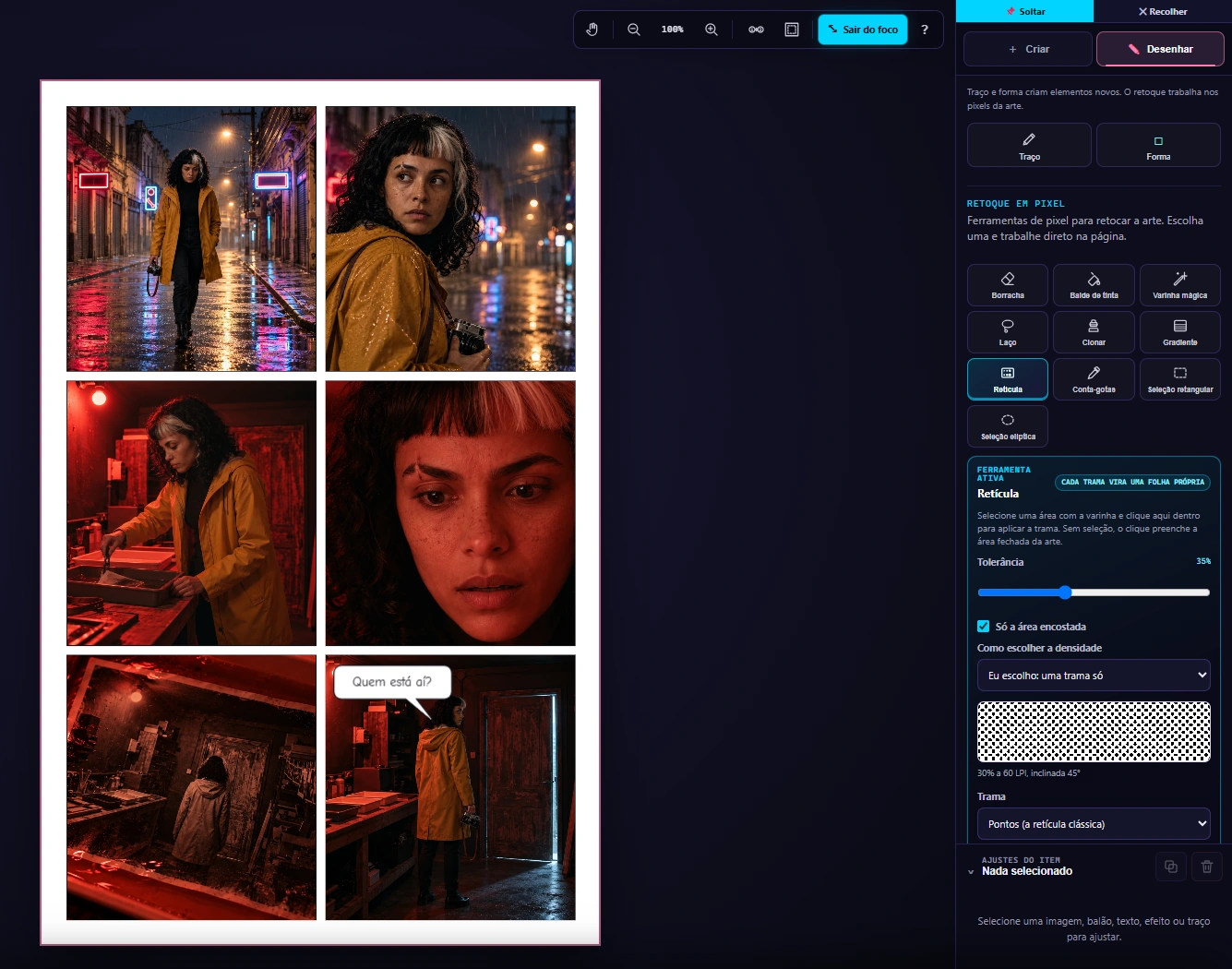Click the halftone dot pattern preview
This screenshot has width=1232, height=969.
point(1094,732)
